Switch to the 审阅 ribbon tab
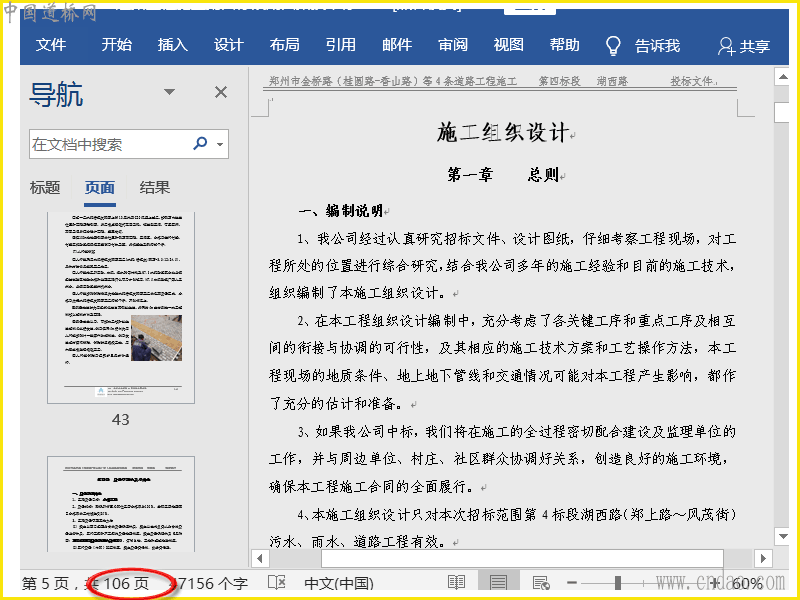The height and width of the screenshot is (600, 800). (453, 45)
